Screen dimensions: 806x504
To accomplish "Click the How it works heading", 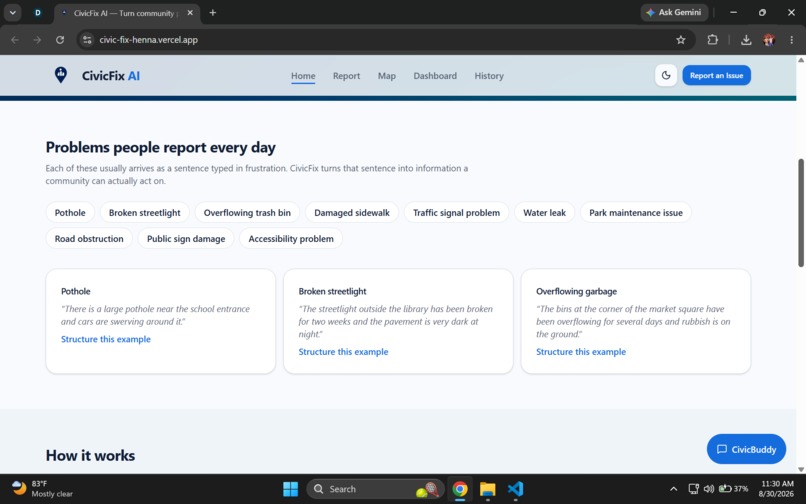I will [x=90, y=455].
